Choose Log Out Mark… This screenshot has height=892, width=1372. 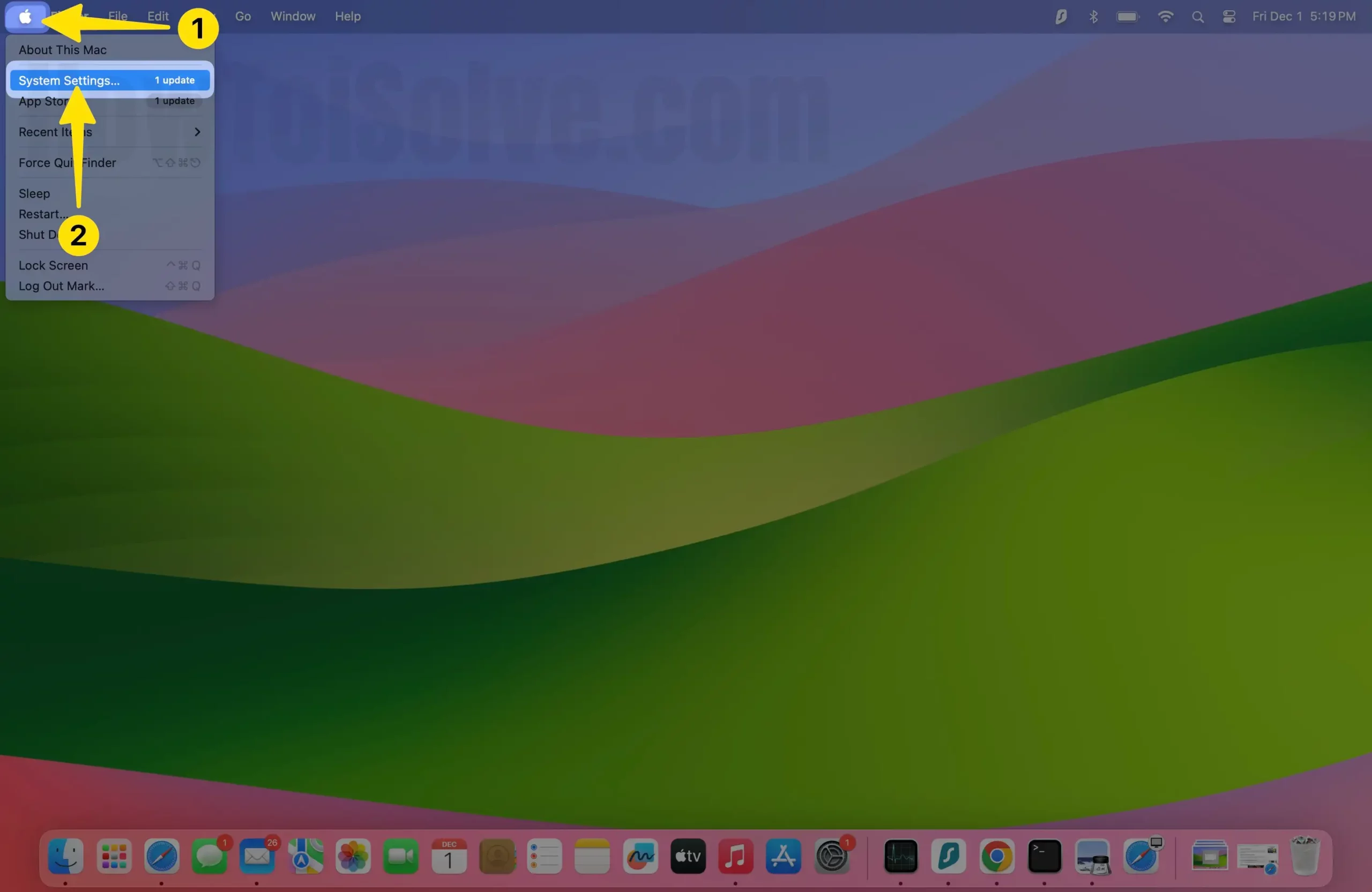click(x=109, y=287)
